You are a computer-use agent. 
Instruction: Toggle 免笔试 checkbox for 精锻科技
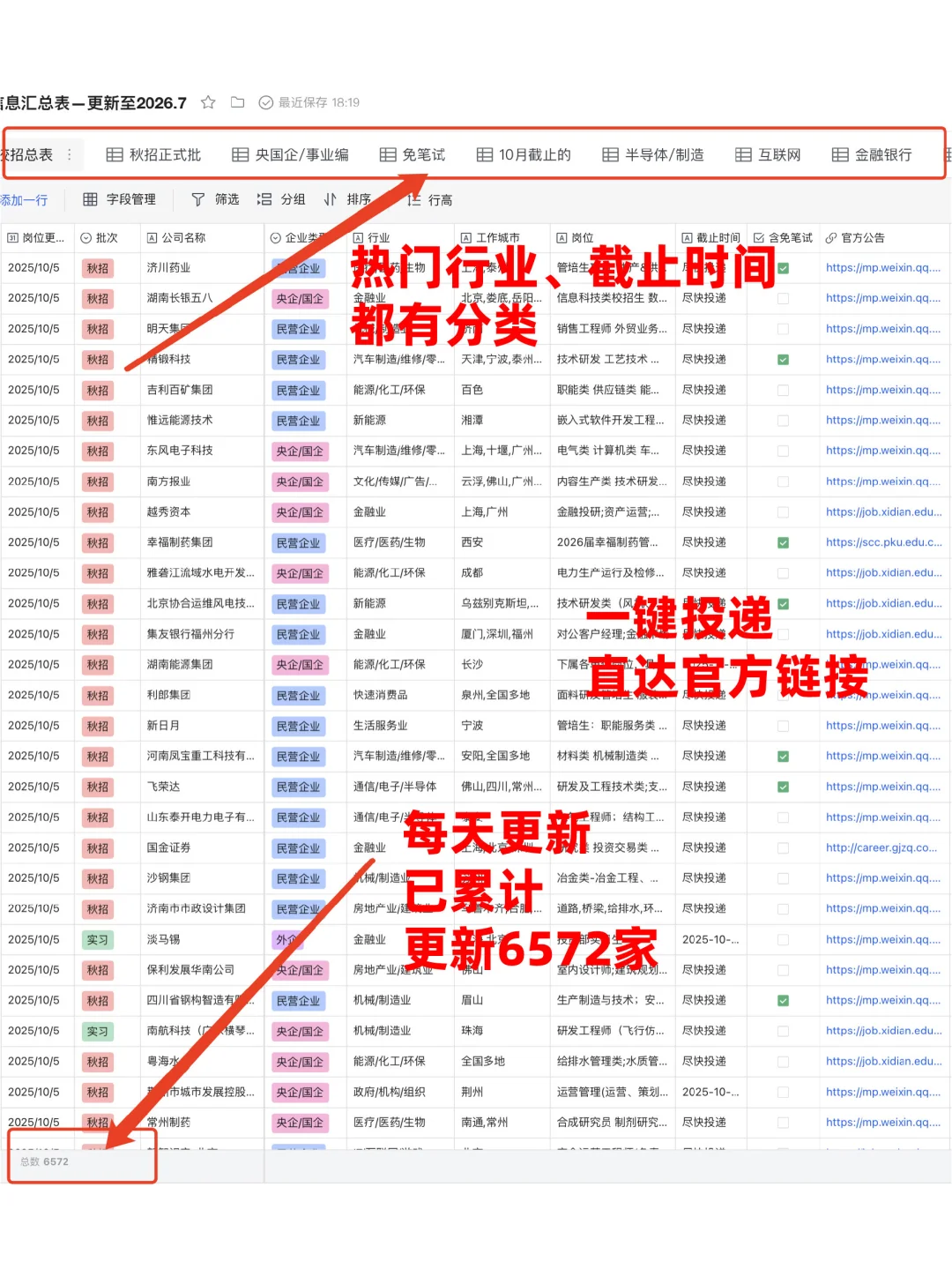click(783, 360)
